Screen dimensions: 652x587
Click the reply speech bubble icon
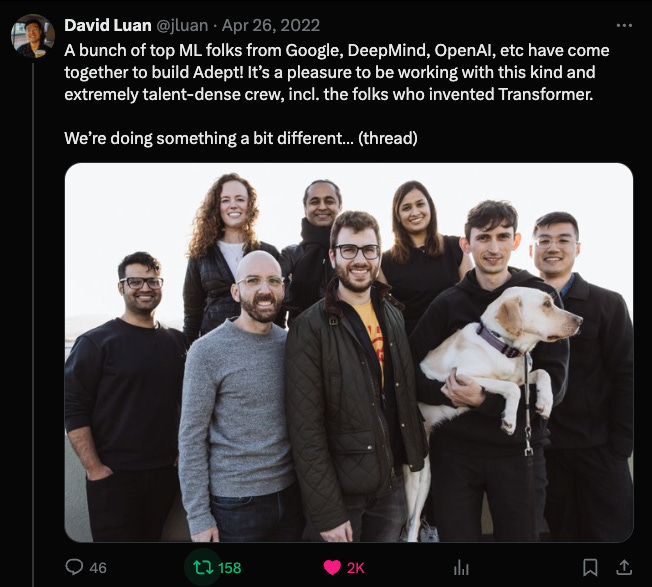(74, 567)
